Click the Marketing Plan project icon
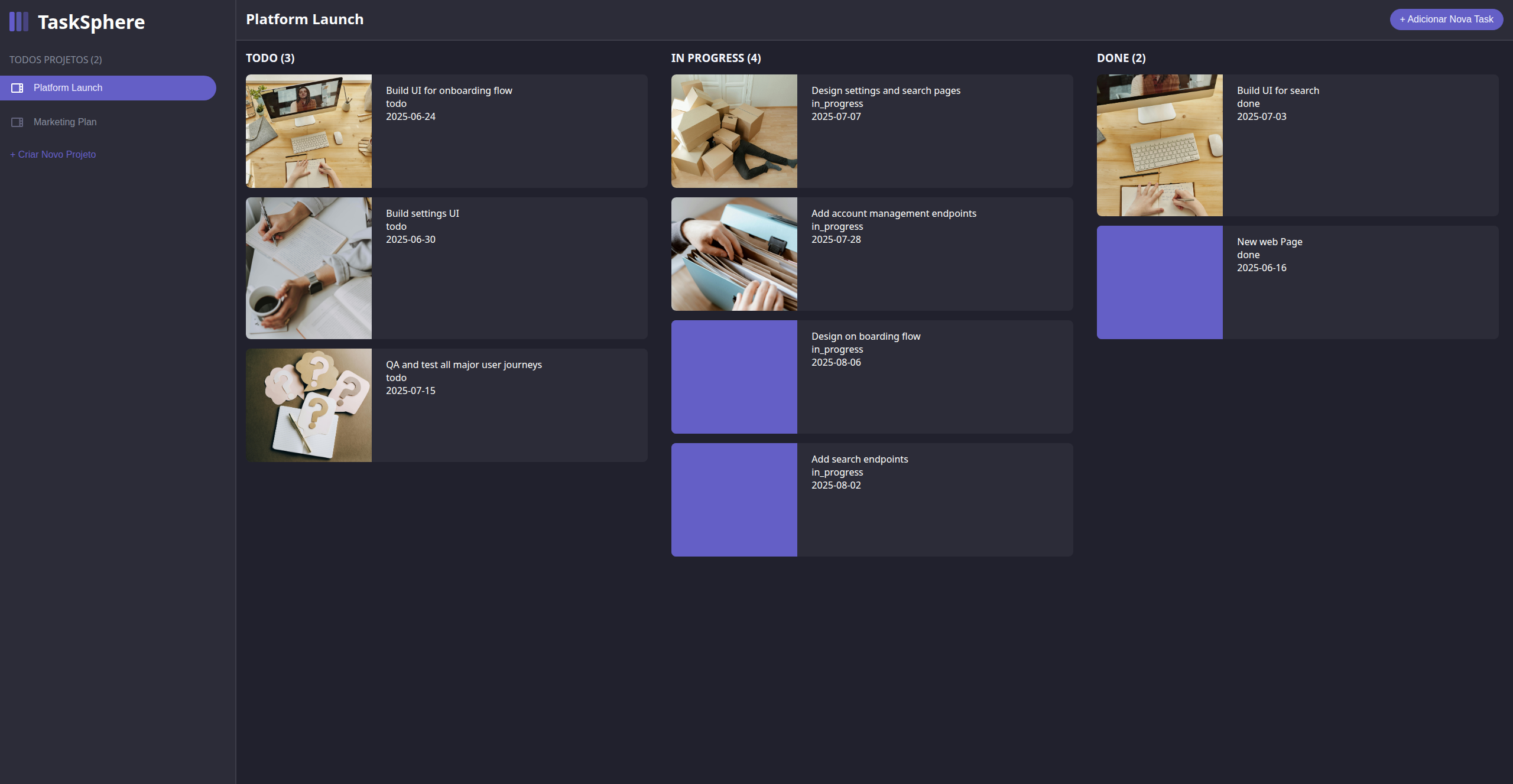The width and height of the screenshot is (1513, 784). [x=17, y=122]
